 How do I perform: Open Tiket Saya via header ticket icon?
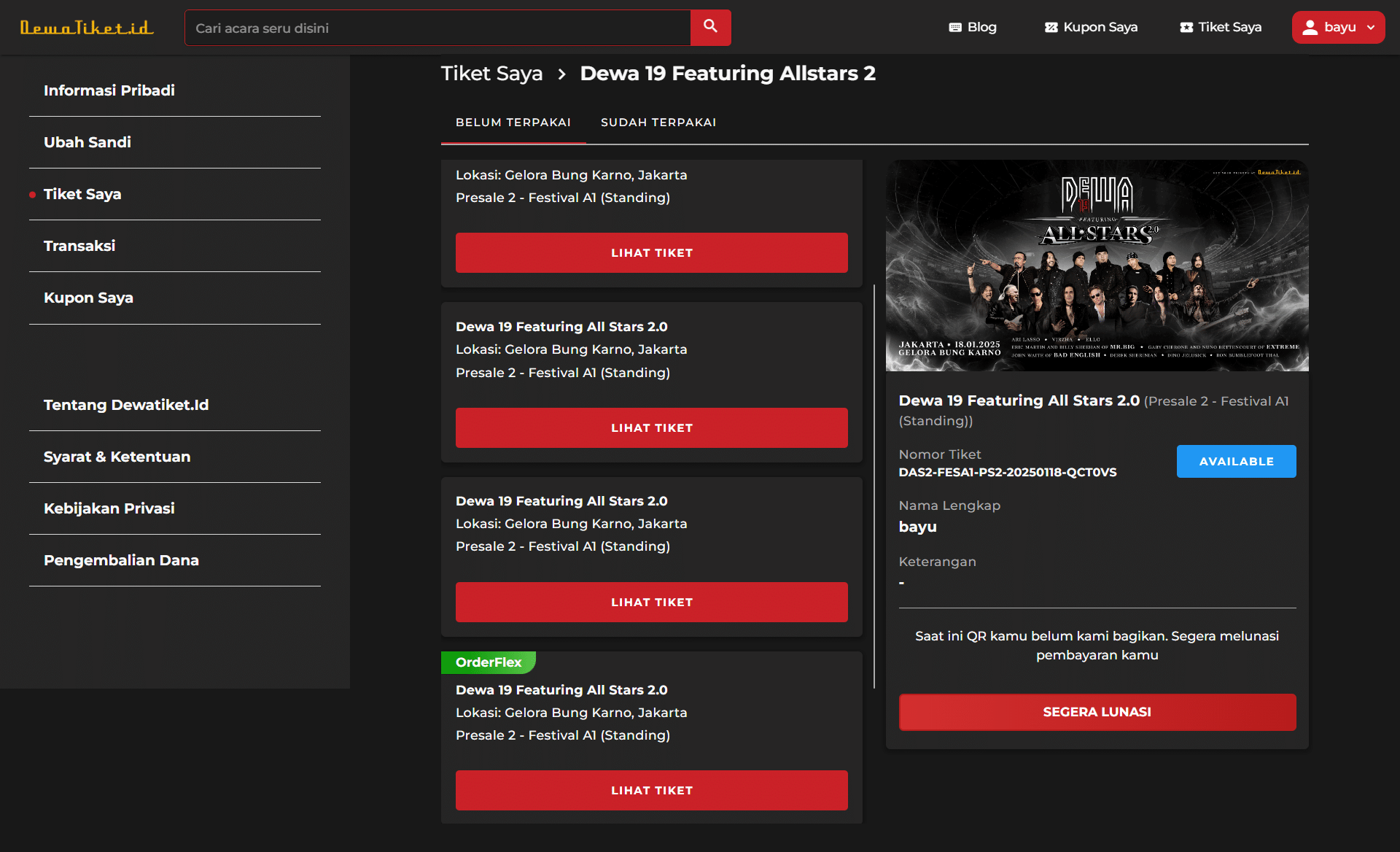(1186, 28)
